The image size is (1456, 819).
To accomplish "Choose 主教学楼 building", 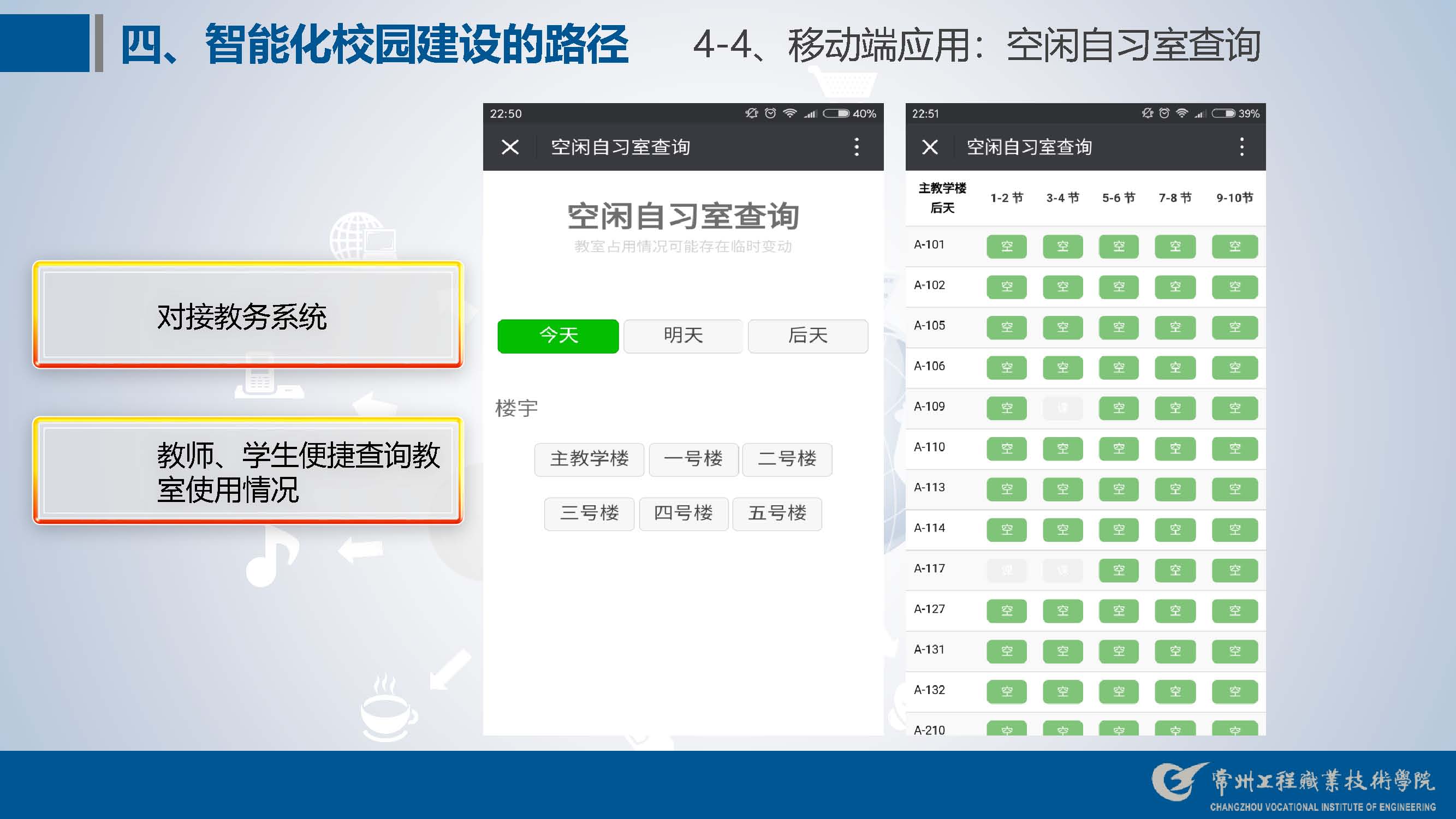I will (x=589, y=459).
